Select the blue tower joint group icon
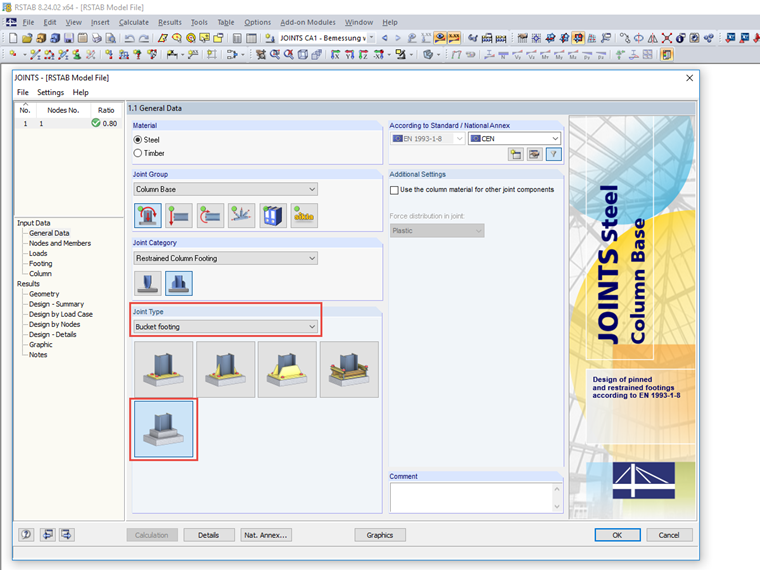 (x=273, y=216)
